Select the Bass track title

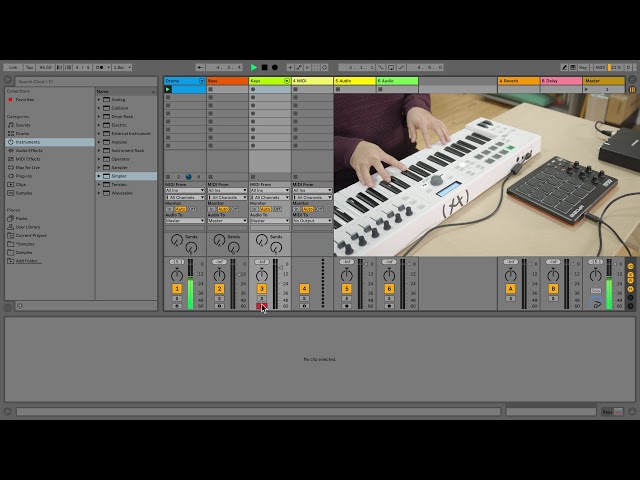pos(227,81)
